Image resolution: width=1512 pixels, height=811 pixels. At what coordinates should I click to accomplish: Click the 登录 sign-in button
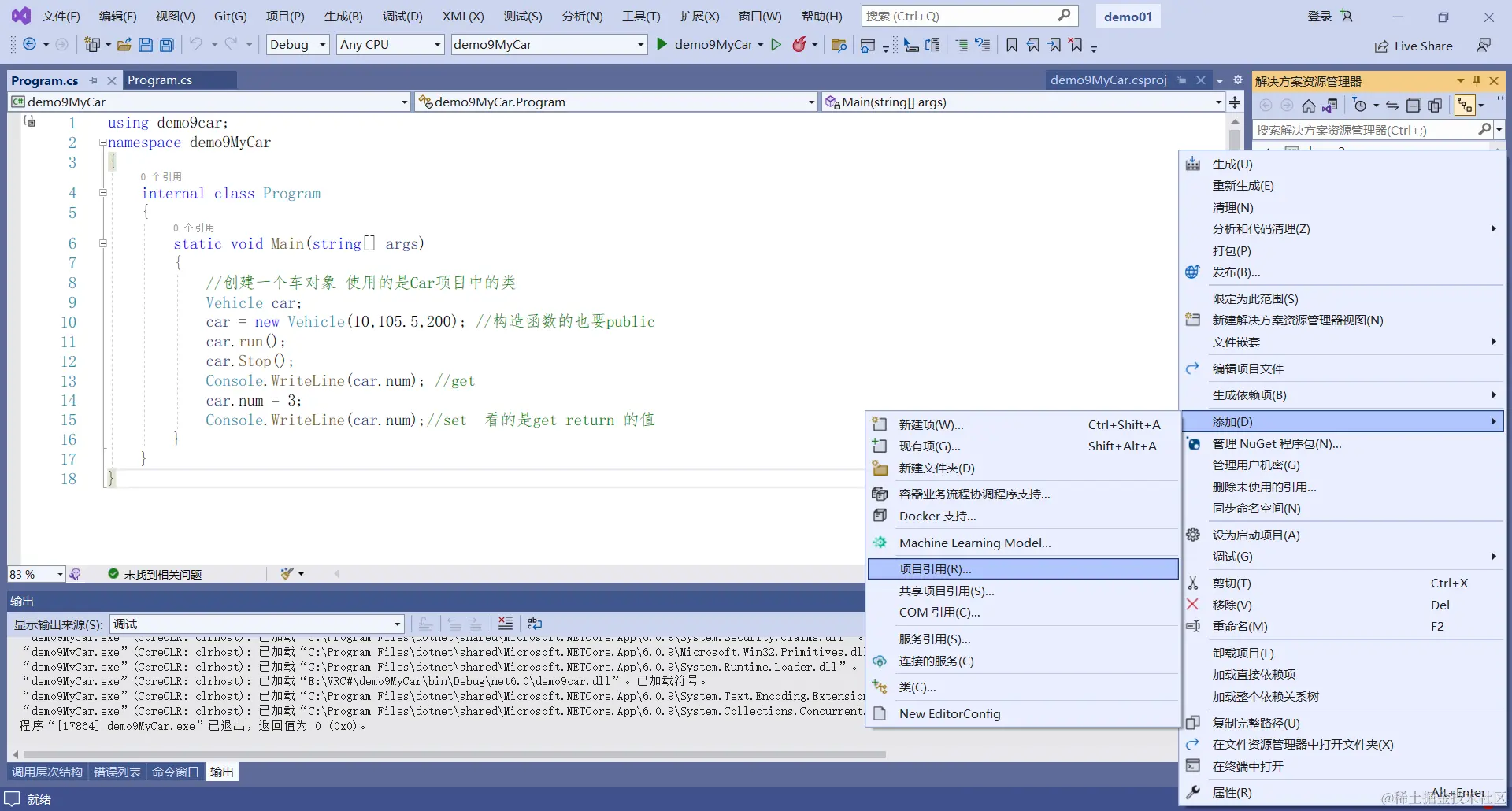[1320, 17]
